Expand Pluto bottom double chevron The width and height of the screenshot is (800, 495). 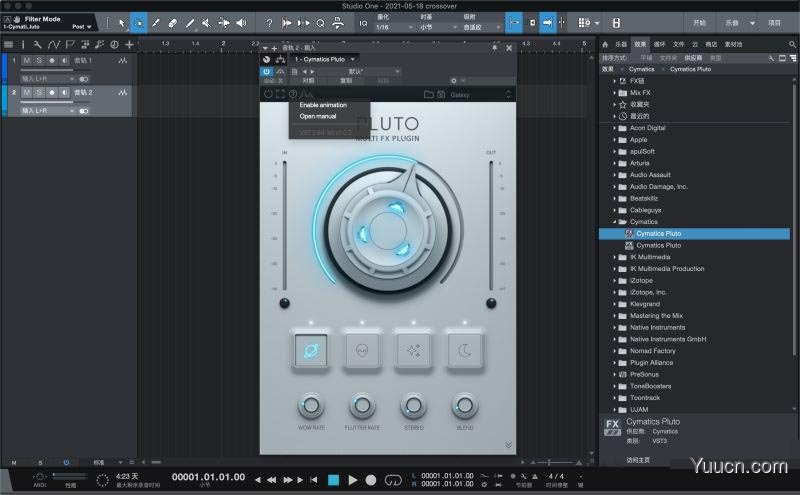pos(508,445)
